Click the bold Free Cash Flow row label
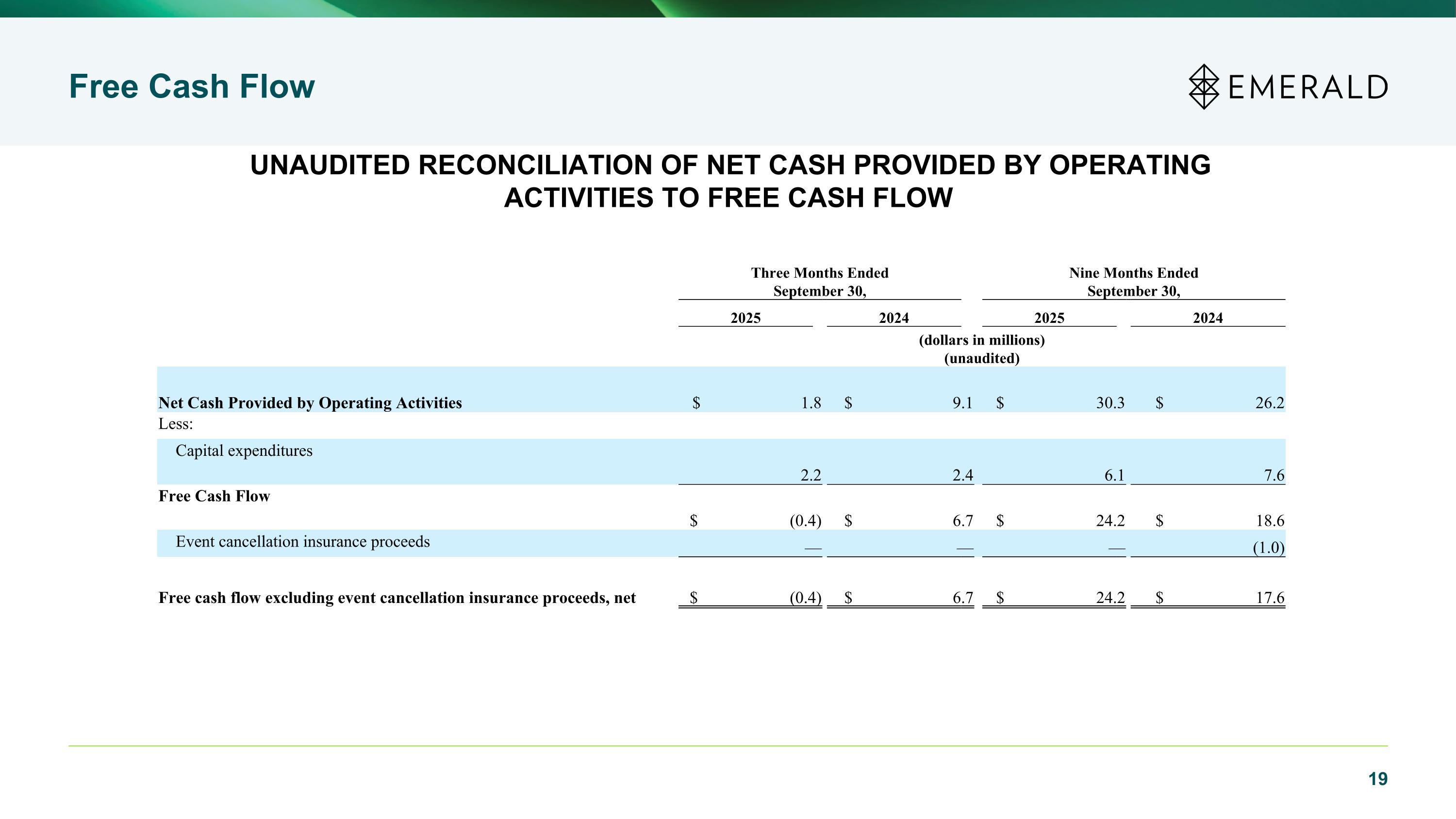The image size is (1456, 819). click(x=214, y=496)
